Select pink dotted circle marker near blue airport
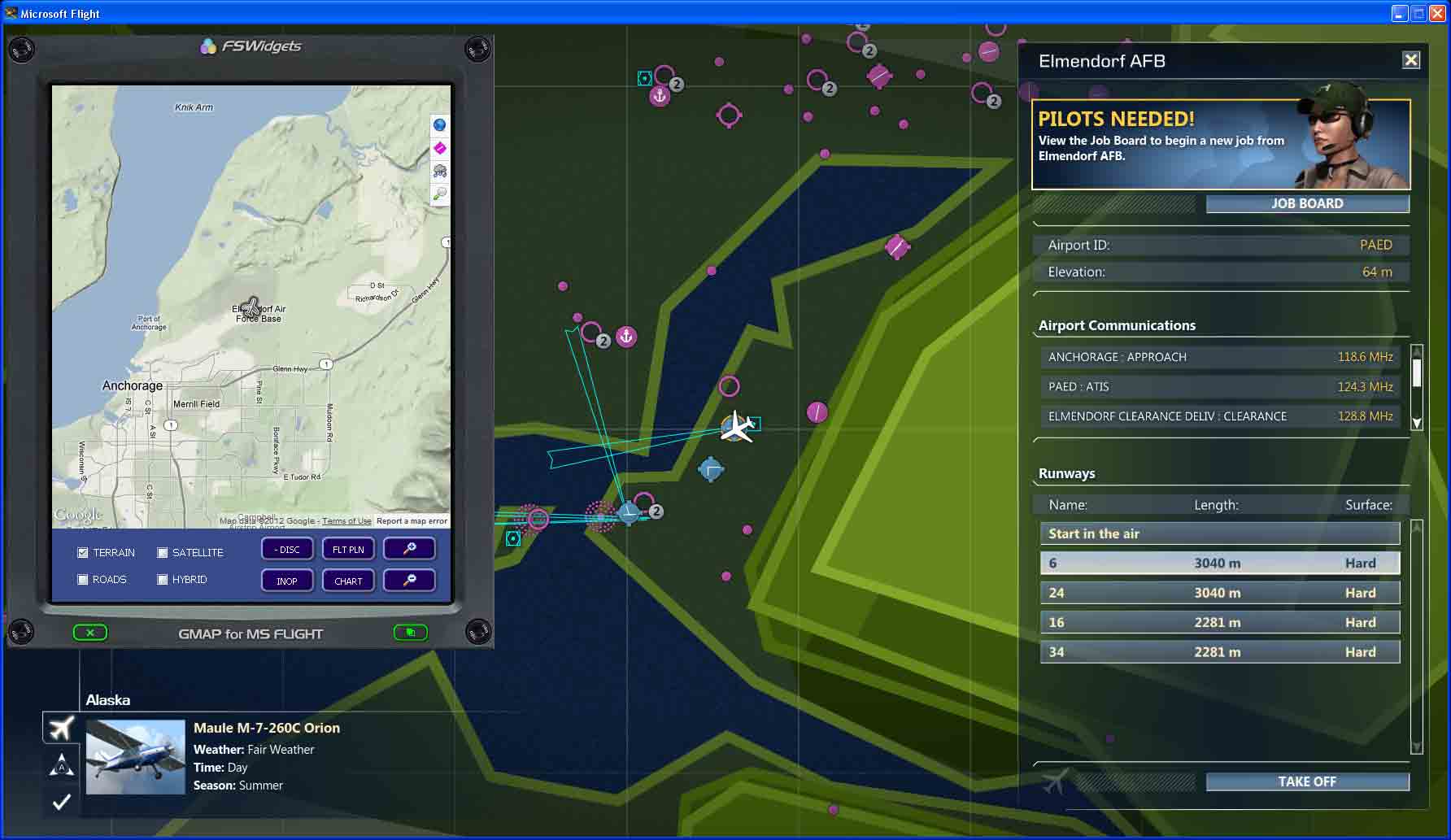Image resolution: width=1451 pixels, height=840 pixels. (600, 516)
